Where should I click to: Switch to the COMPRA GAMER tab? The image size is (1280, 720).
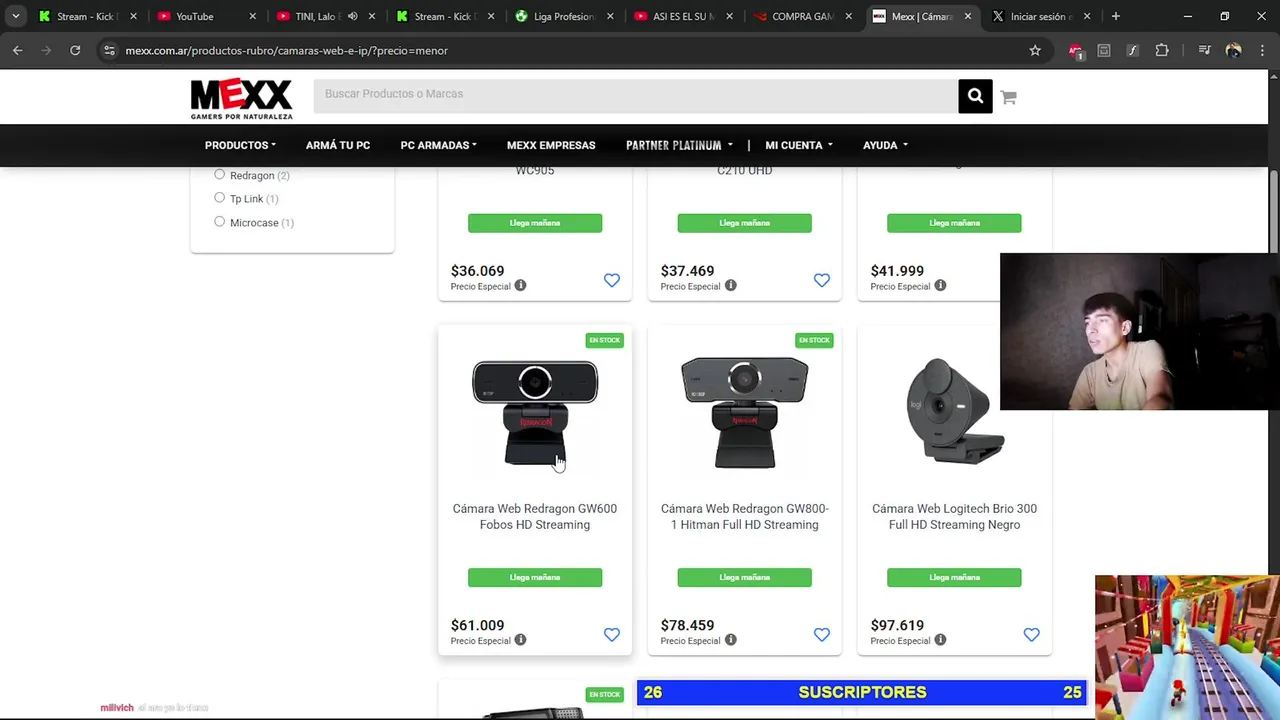[803, 16]
